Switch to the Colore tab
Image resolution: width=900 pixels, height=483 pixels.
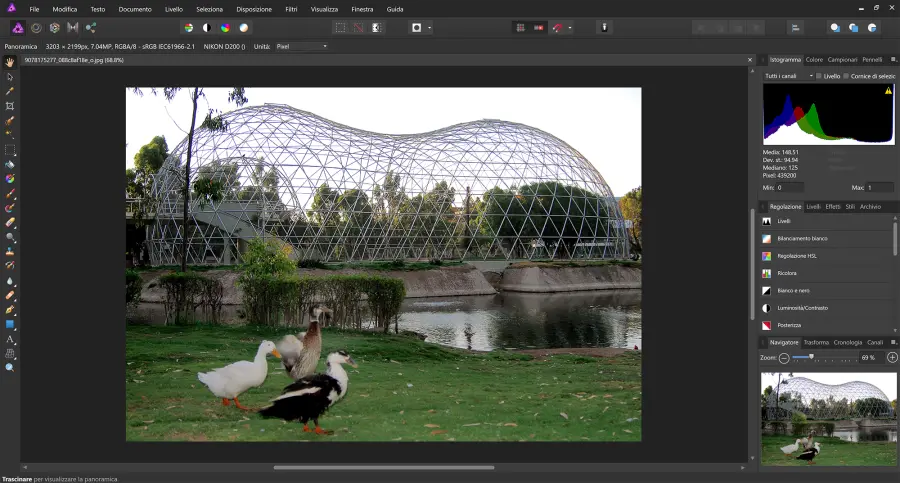point(814,60)
